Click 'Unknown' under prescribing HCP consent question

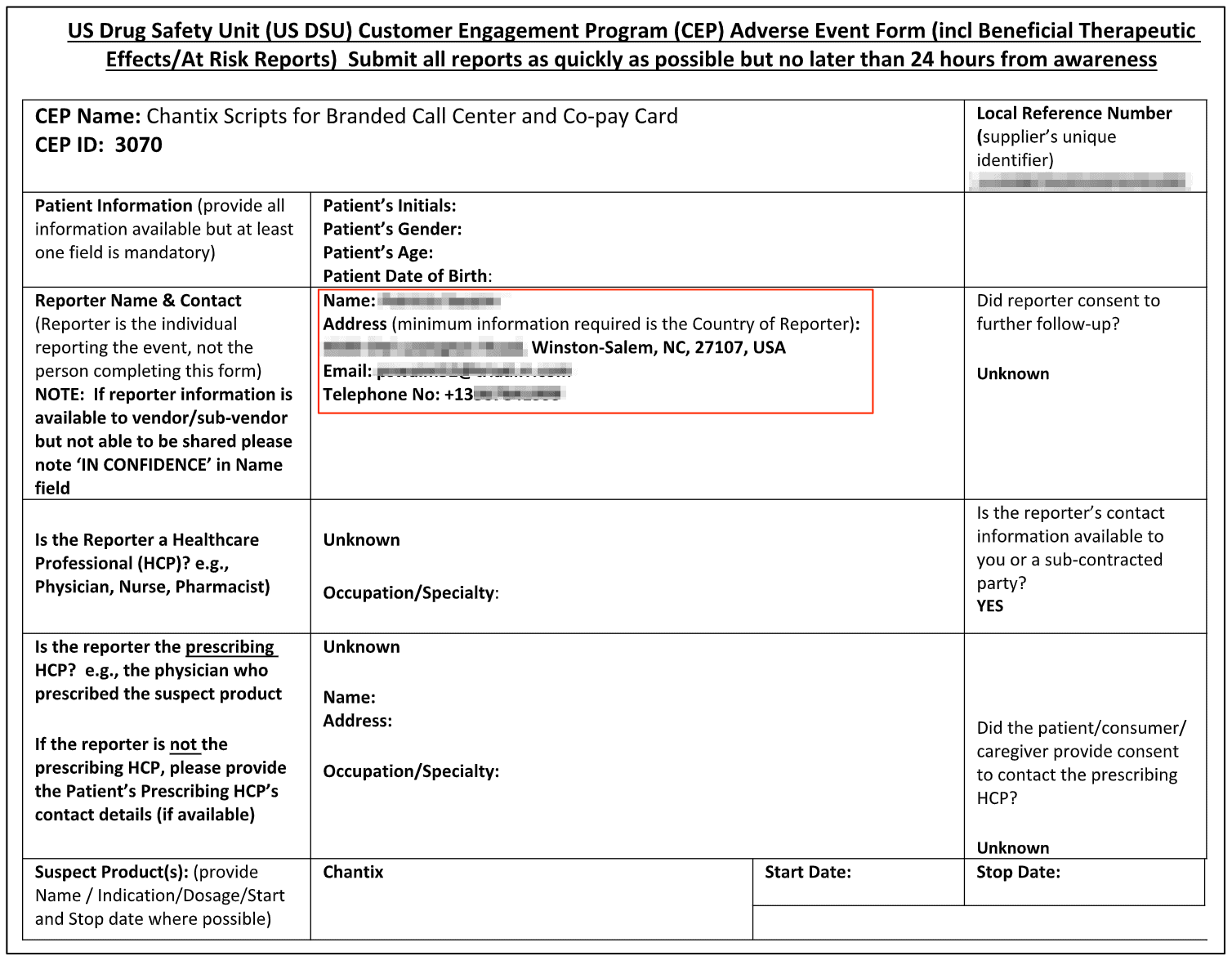(x=1013, y=847)
